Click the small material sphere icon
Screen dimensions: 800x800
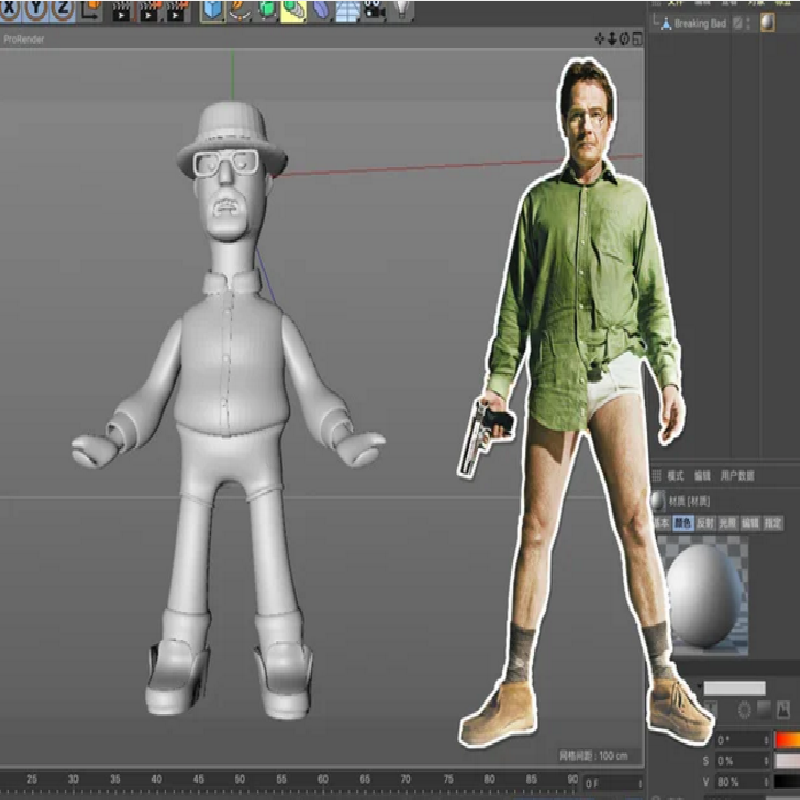(658, 501)
